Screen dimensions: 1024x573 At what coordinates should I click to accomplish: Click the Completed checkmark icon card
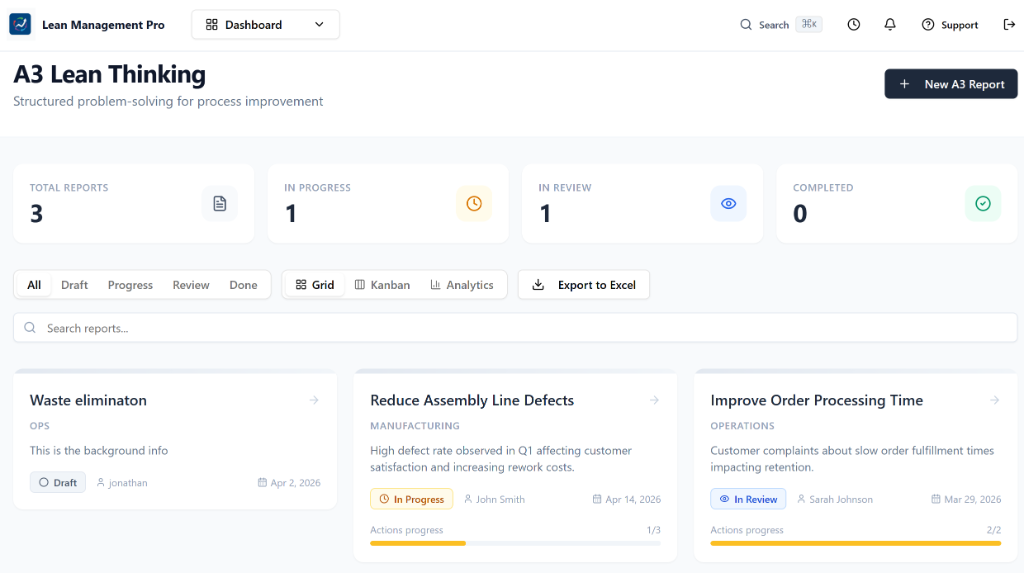[x=983, y=204]
